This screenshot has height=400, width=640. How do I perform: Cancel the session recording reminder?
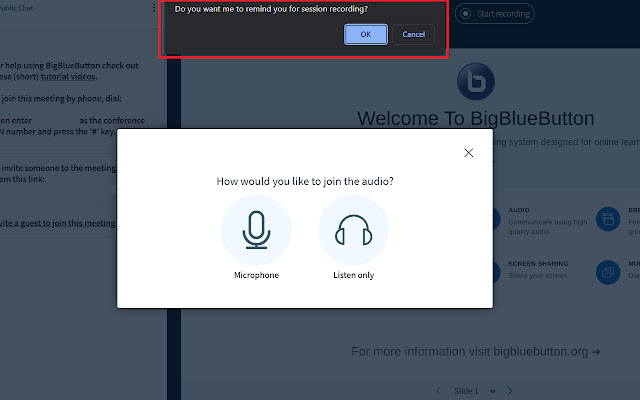413,34
